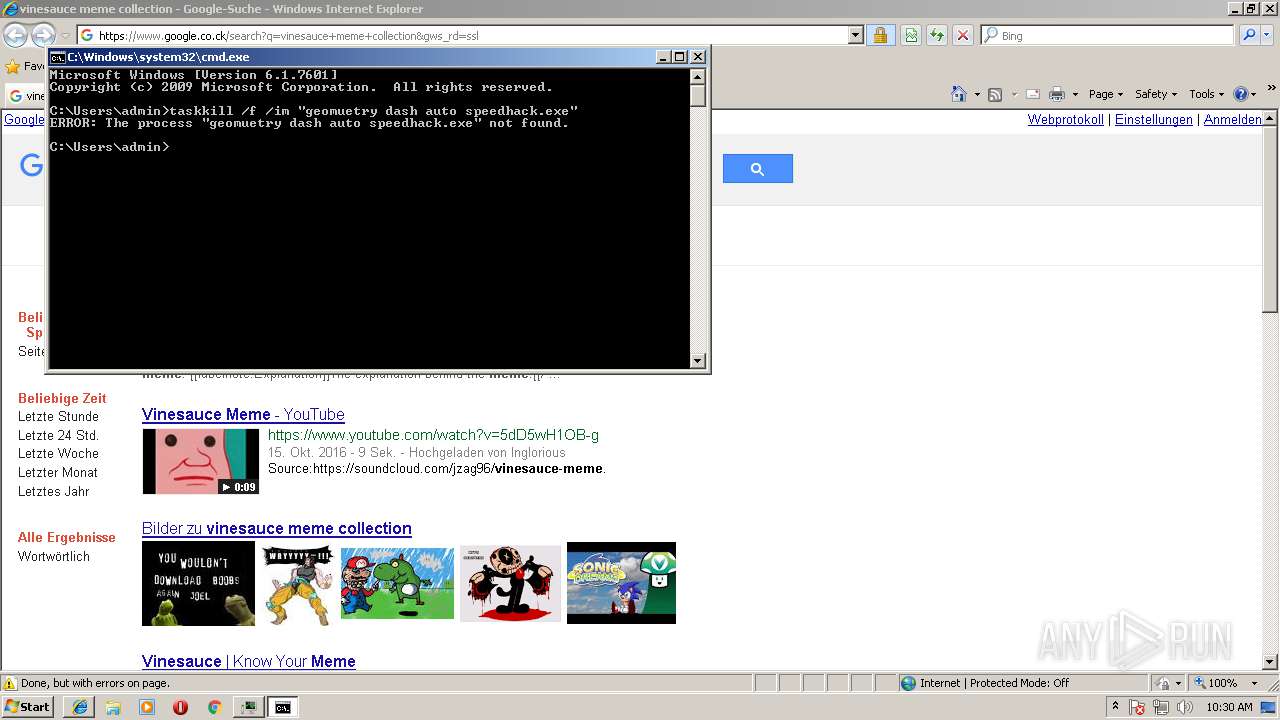Click the Anmelden sign-in link
1280x720 pixels.
[x=1233, y=119]
